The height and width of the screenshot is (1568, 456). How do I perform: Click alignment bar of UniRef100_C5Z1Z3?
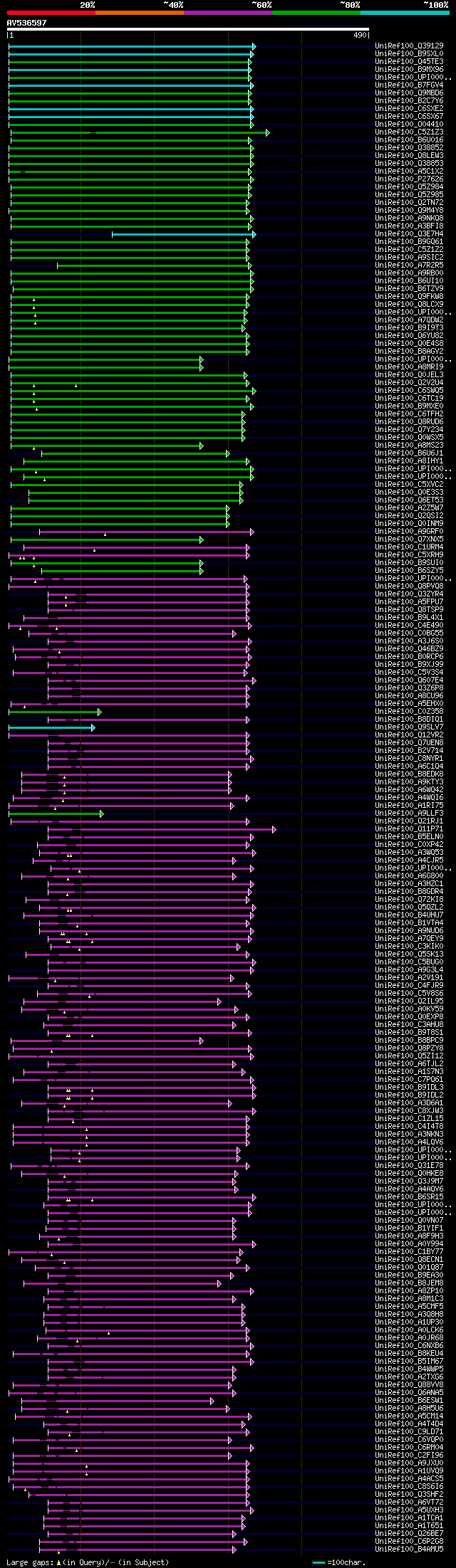(x=140, y=132)
